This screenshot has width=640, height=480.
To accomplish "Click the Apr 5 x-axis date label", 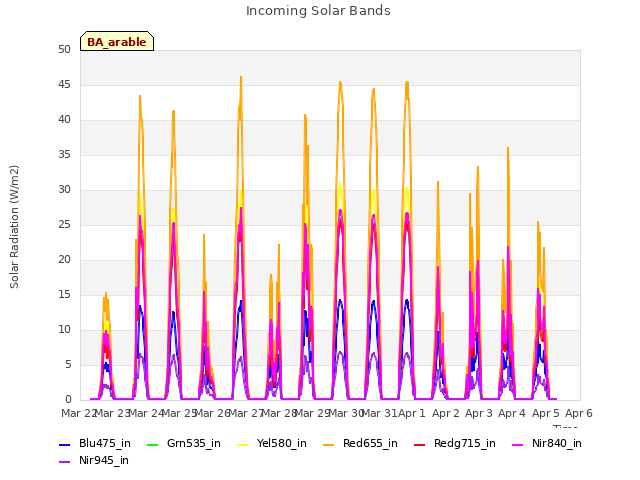I will 546,414.
